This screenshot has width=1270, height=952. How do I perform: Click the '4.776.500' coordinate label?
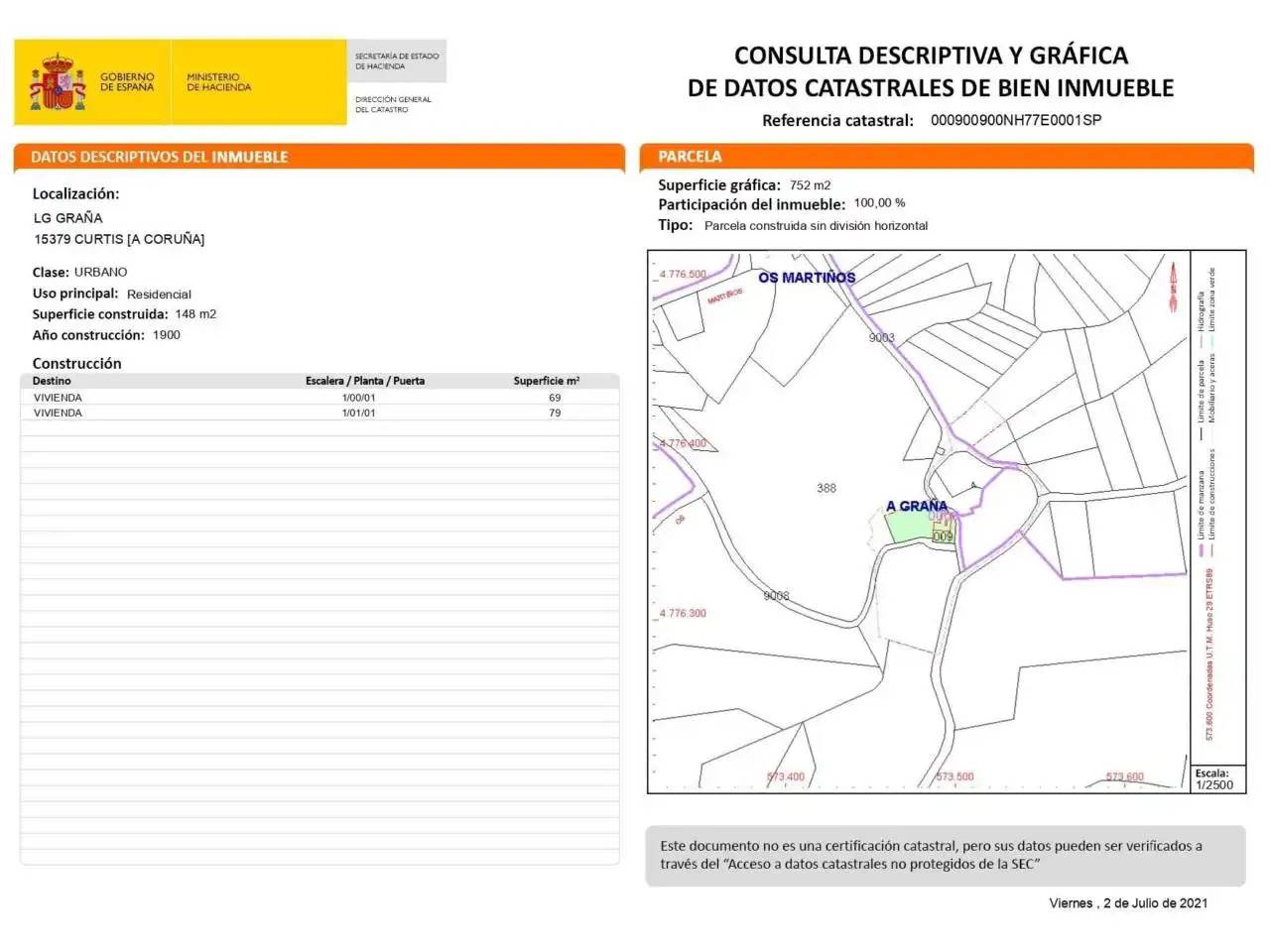click(x=684, y=275)
